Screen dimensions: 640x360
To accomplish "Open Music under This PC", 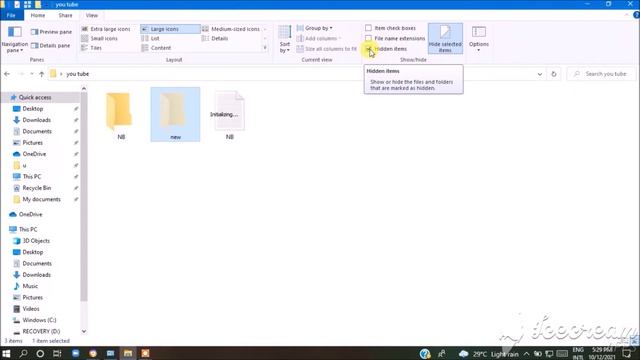I will click(x=30, y=286).
